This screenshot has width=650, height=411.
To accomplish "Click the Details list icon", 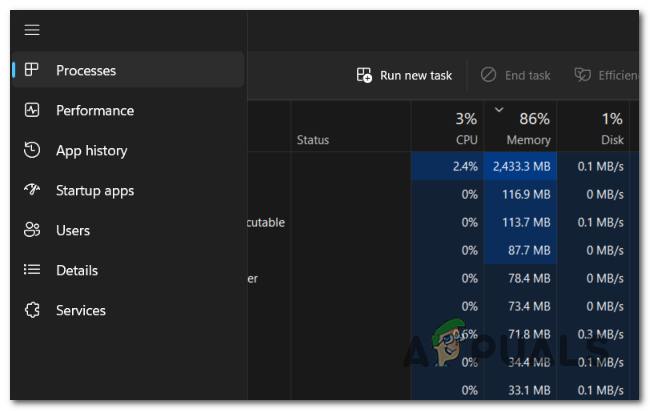I will pos(32,270).
